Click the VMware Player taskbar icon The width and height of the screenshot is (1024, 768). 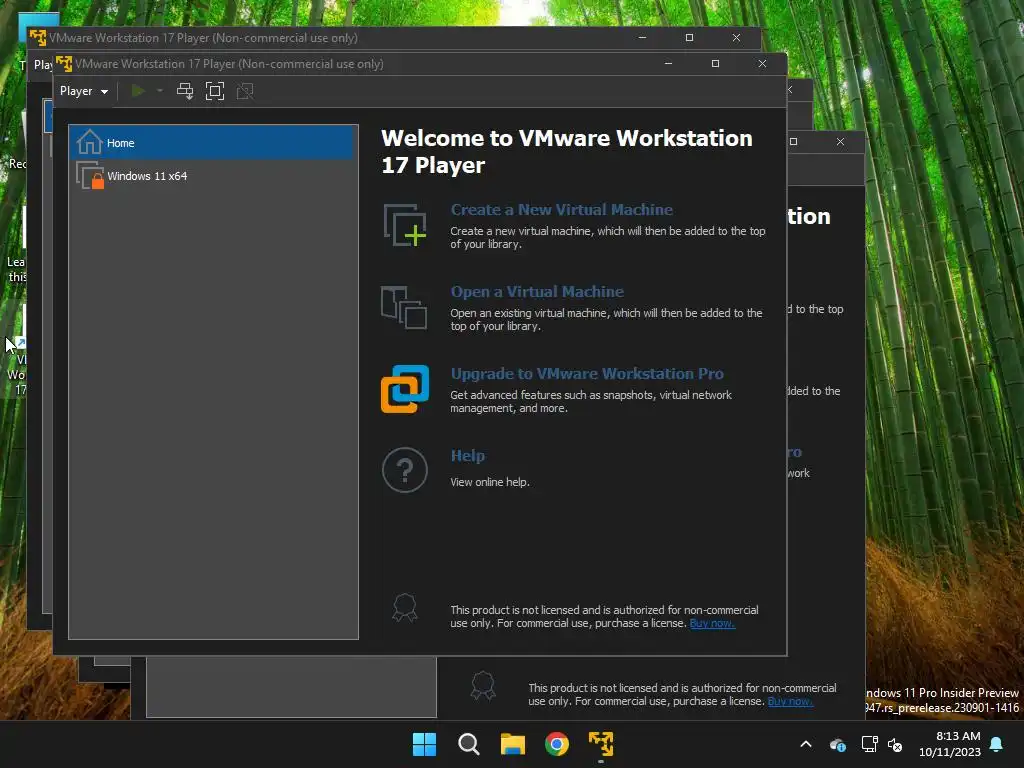pos(601,744)
